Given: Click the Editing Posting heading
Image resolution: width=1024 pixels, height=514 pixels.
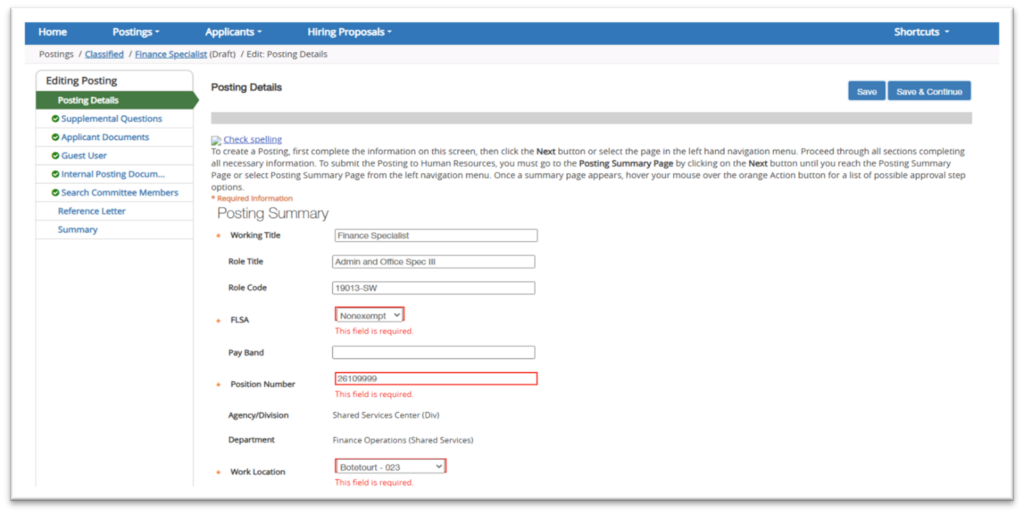Looking at the screenshot, I should tap(82, 81).
